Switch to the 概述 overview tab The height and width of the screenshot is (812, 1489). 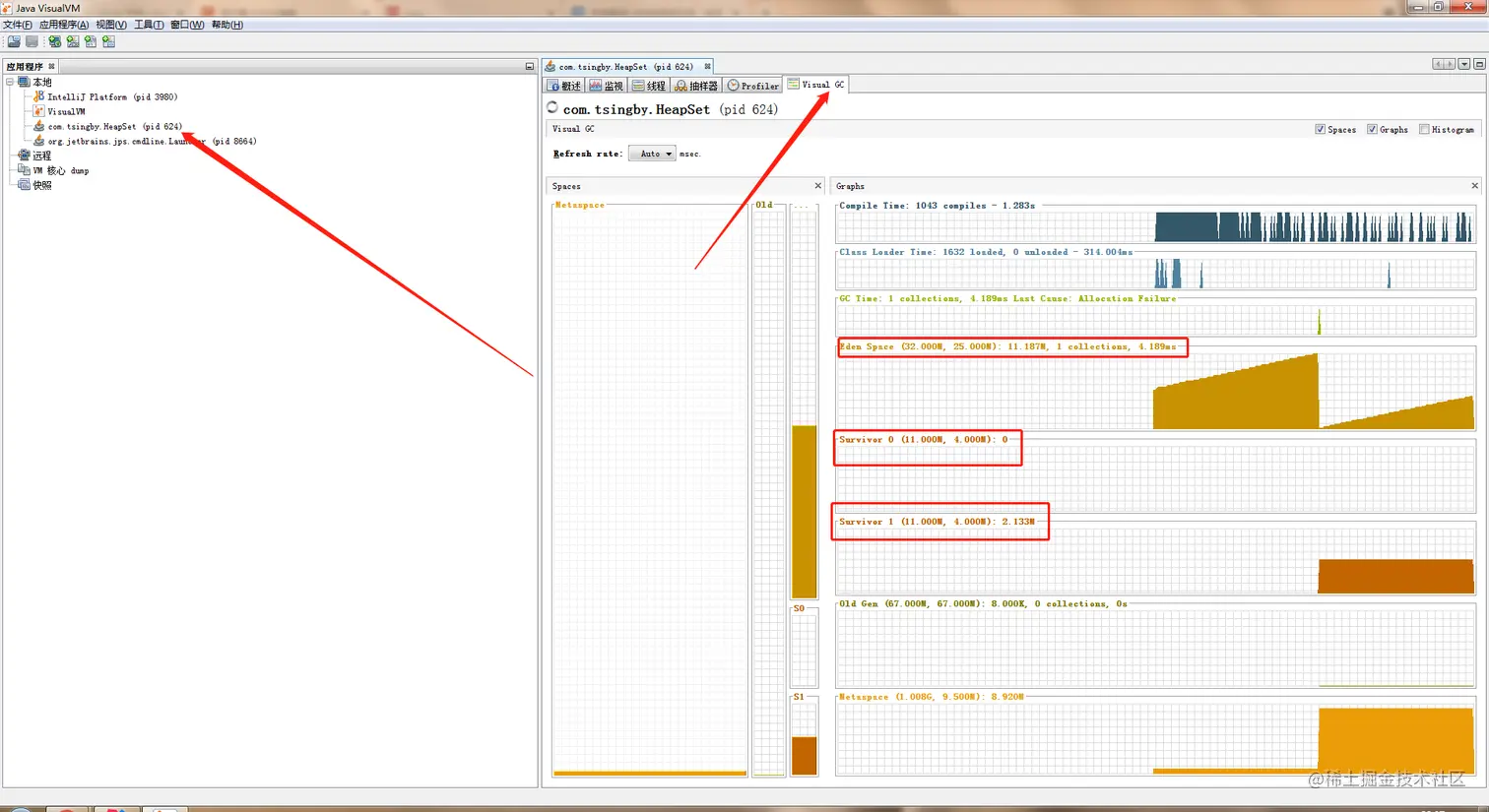pos(564,86)
